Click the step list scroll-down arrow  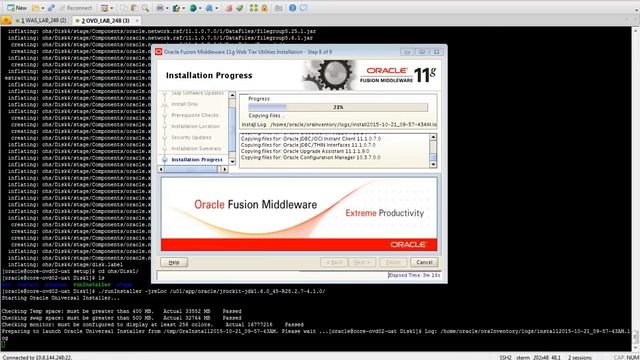tap(232, 162)
